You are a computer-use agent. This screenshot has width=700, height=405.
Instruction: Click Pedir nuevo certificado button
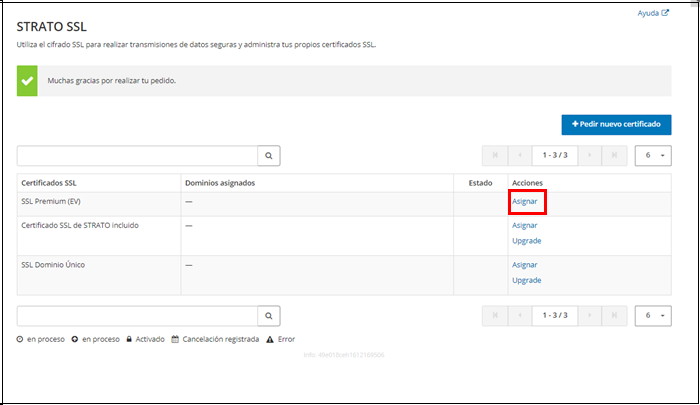(616, 125)
